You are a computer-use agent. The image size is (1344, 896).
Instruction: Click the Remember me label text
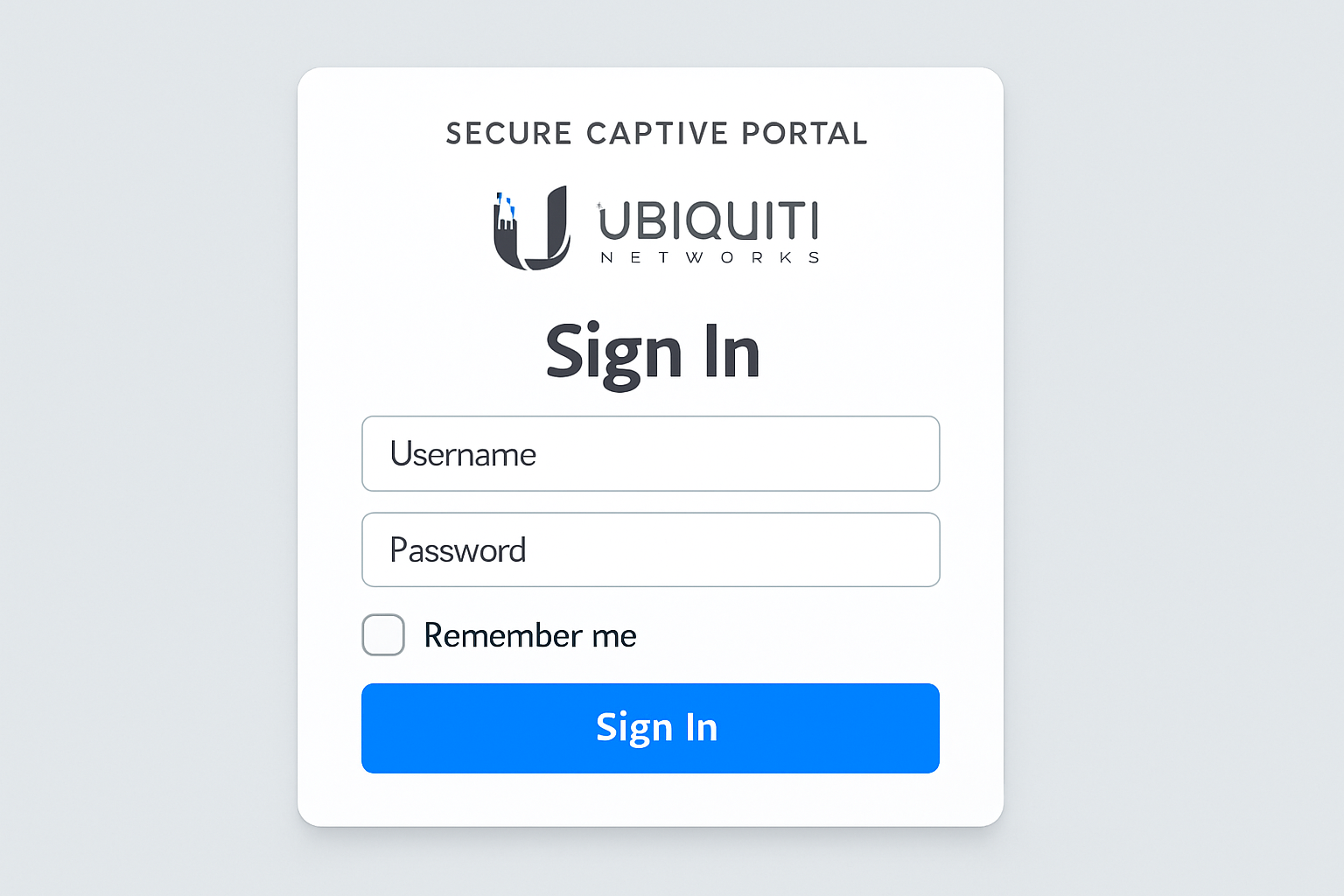(x=529, y=635)
